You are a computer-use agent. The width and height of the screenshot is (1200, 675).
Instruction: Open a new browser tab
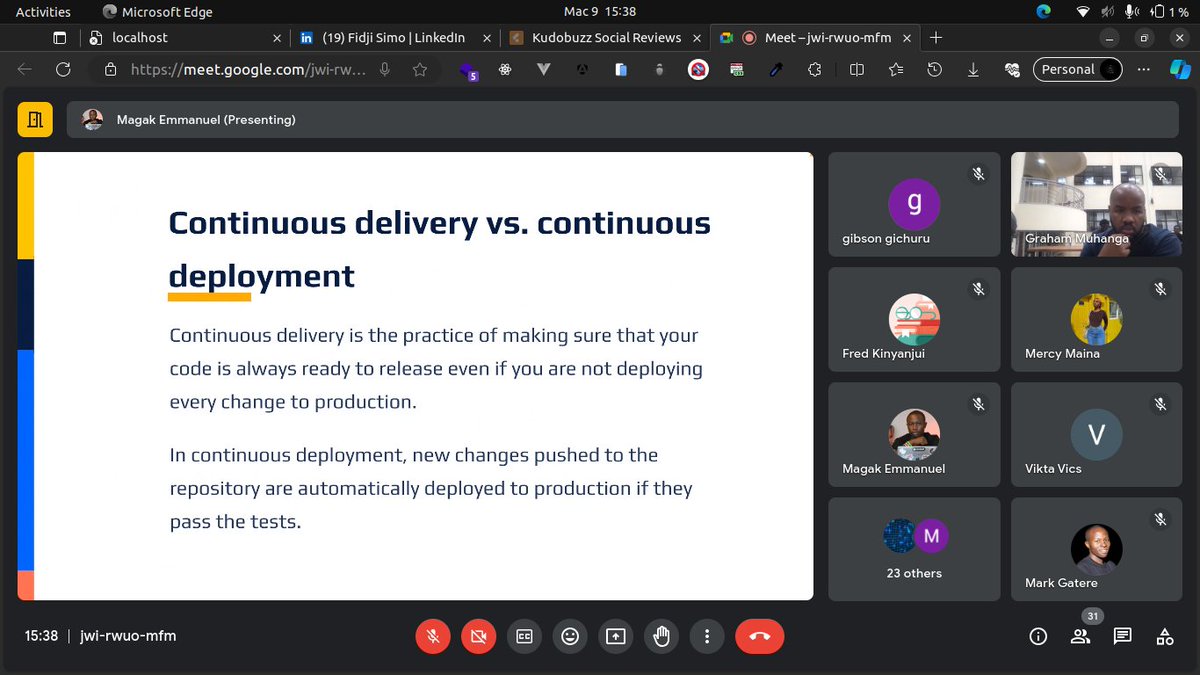[x=936, y=38]
